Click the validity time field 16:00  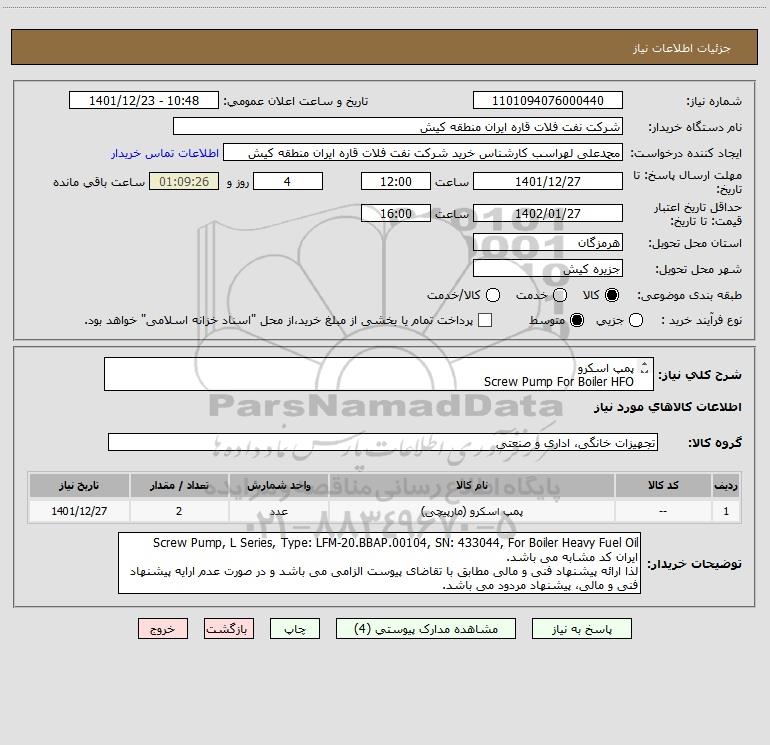[x=396, y=213]
